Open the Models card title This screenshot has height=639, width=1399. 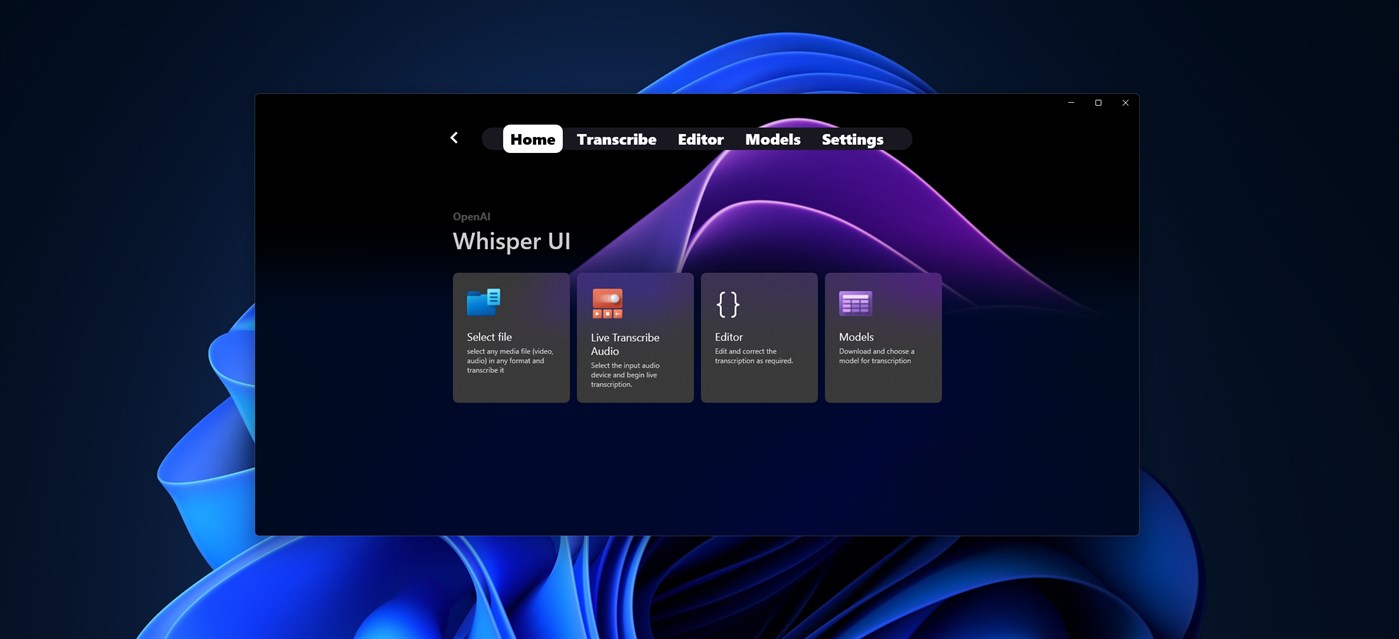[856, 337]
